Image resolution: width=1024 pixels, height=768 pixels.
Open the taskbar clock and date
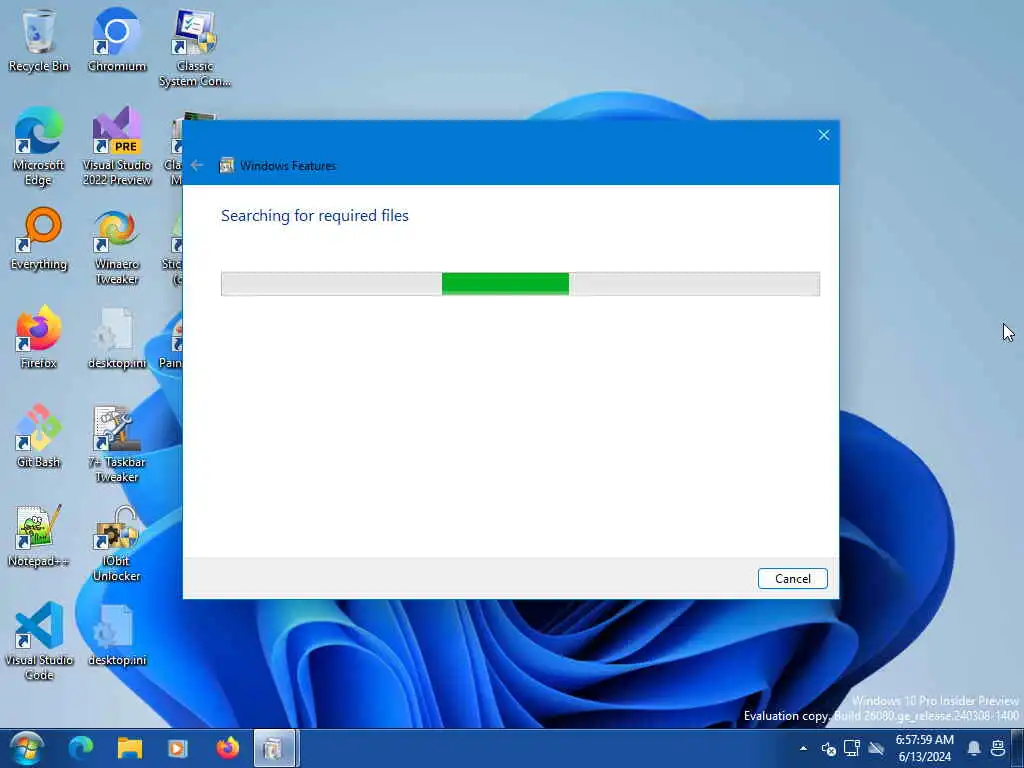924,748
